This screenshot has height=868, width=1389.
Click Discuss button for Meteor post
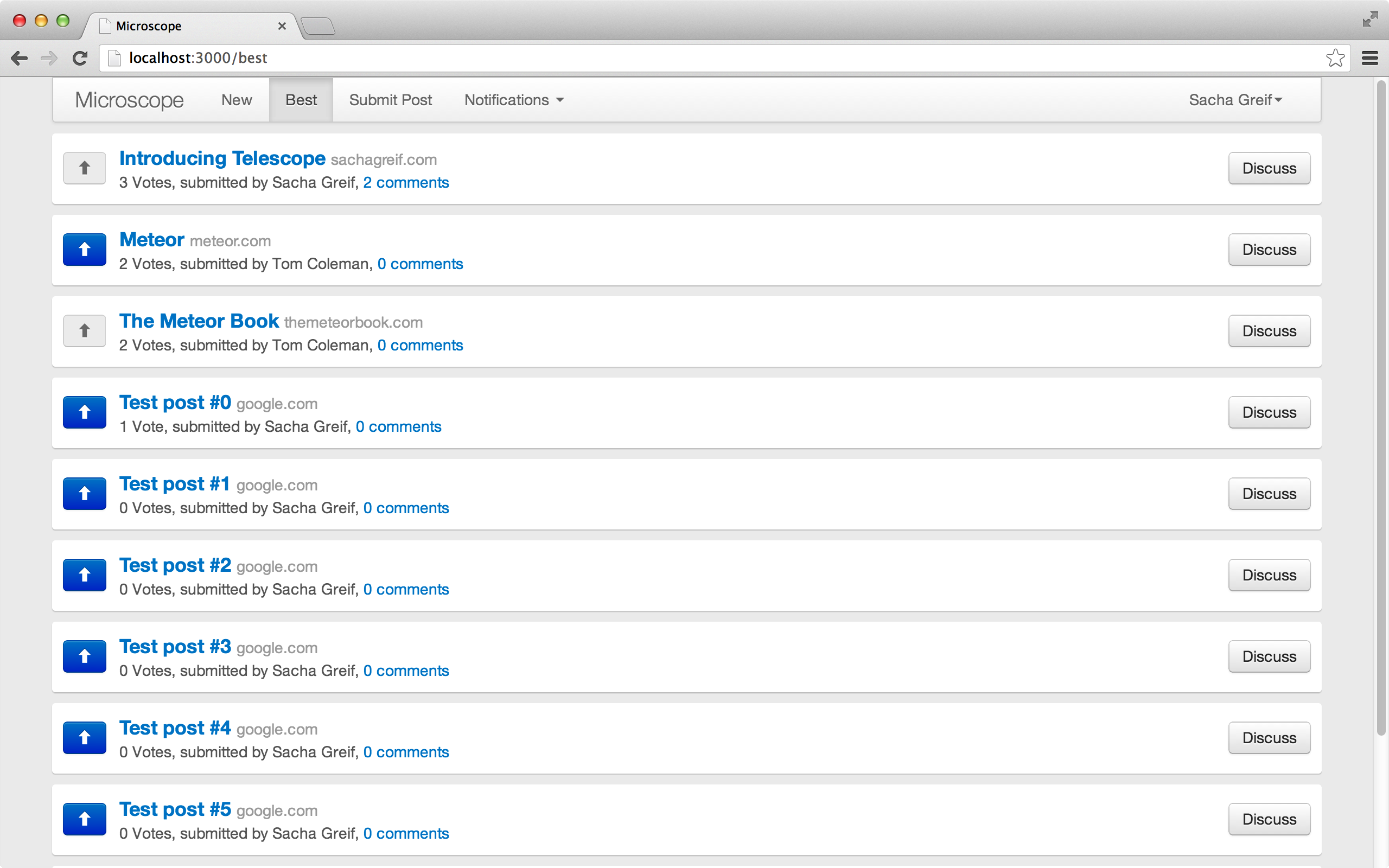point(1269,249)
